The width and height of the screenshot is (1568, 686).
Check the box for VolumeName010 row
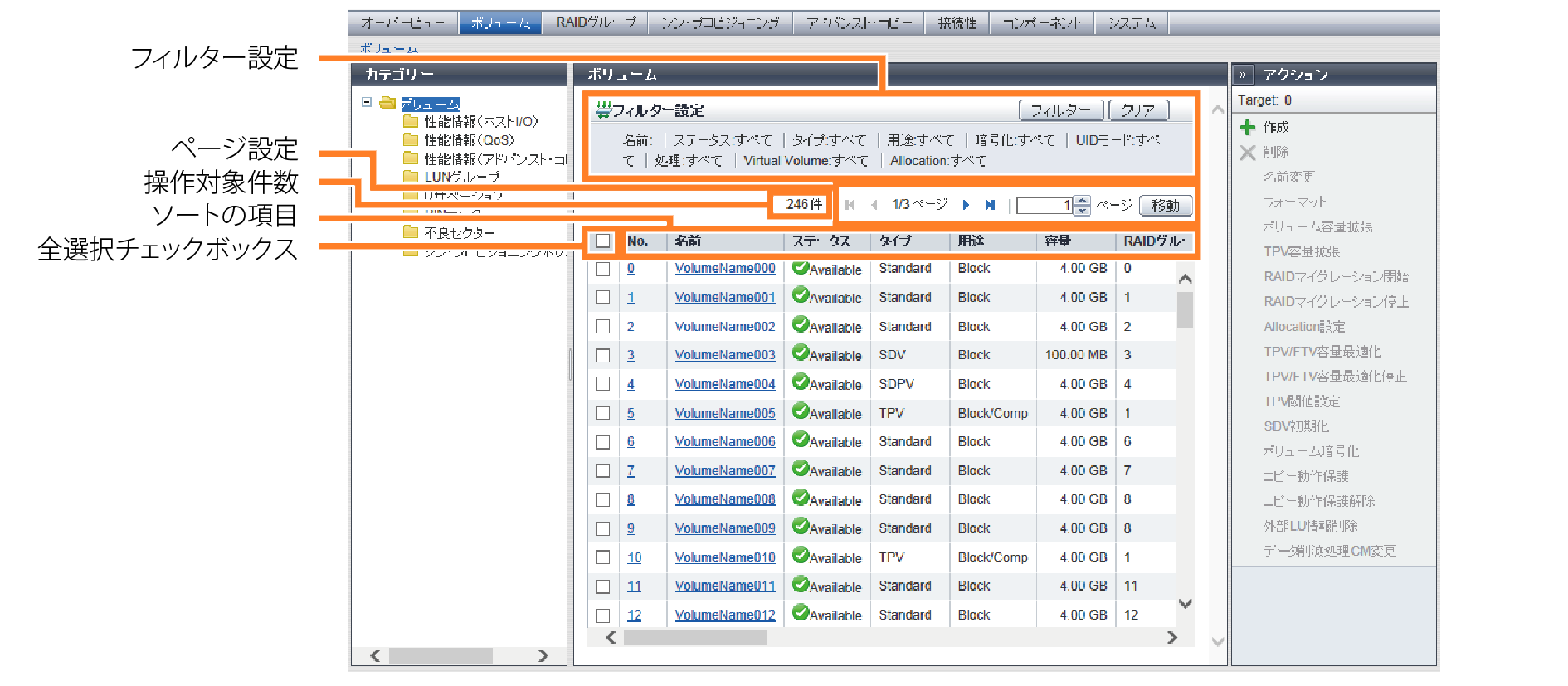(603, 557)
